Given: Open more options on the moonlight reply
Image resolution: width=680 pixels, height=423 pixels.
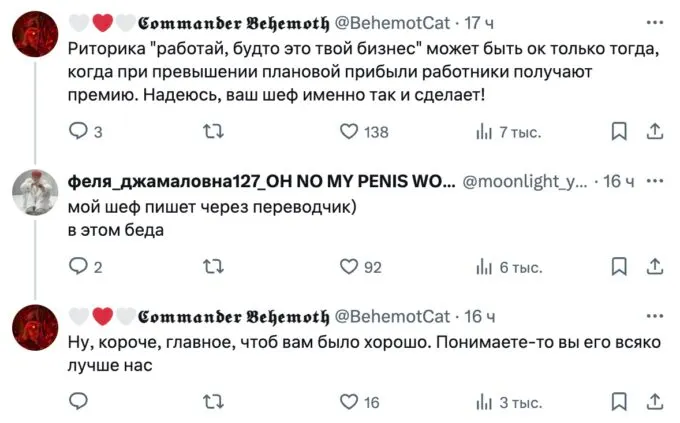Looking at the screenshot, I should [655, 181].
